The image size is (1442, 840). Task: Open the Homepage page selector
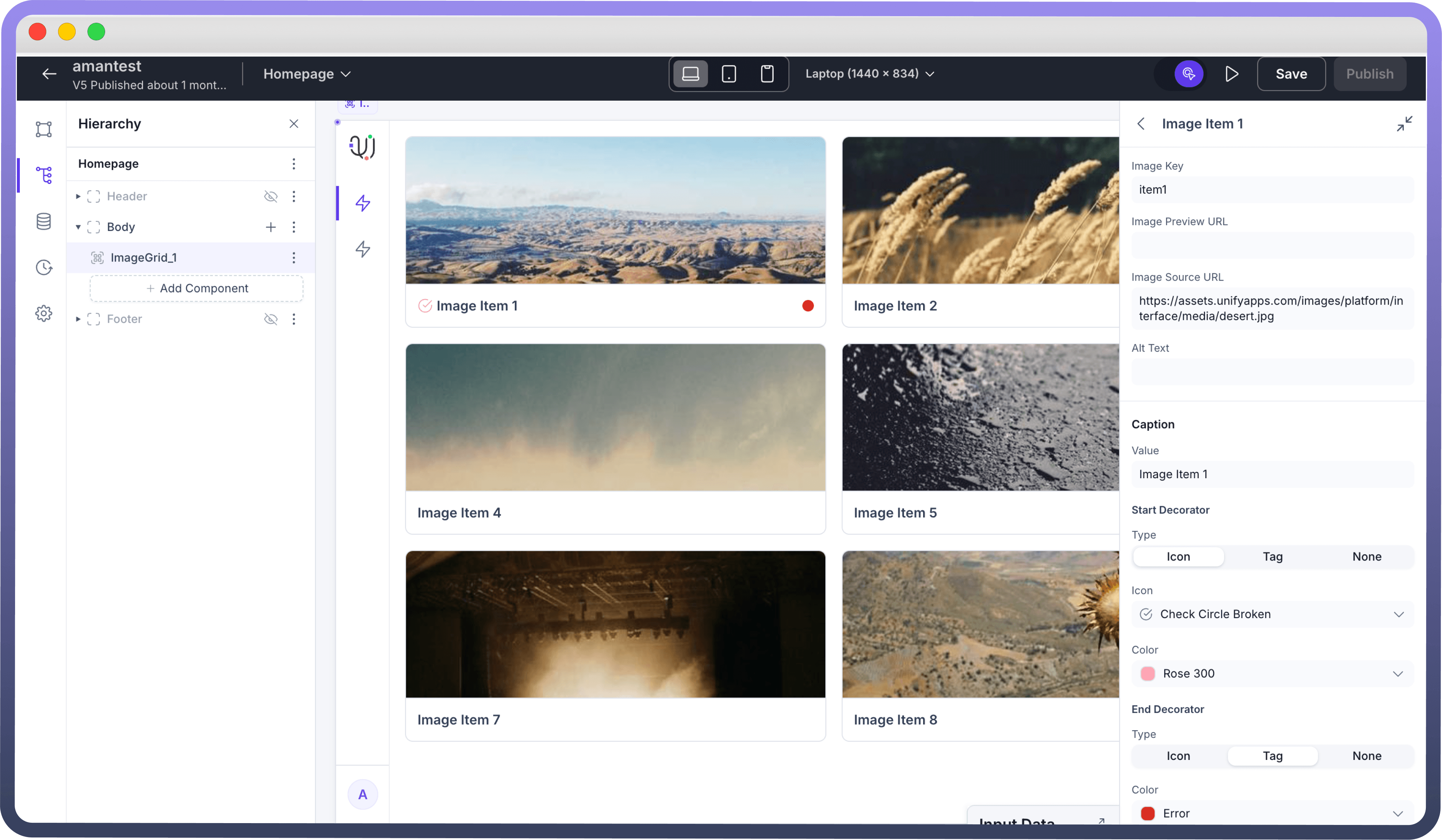tap(307, 74)
